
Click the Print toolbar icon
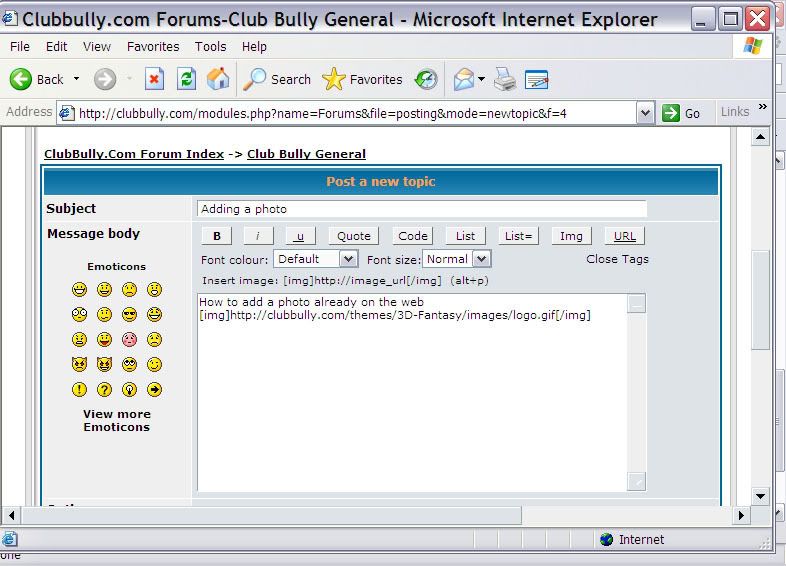click(505, 79)
